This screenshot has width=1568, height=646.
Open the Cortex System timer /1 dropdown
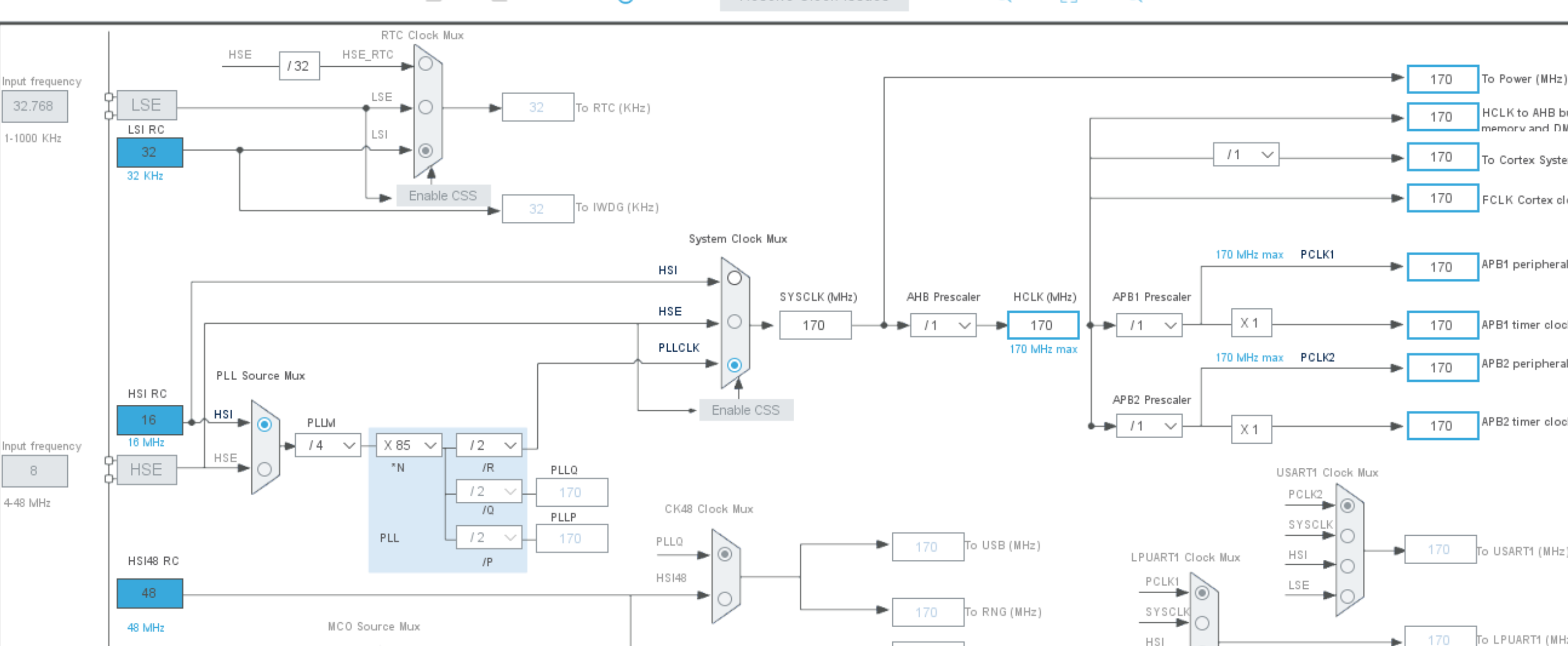point(1246,155)
